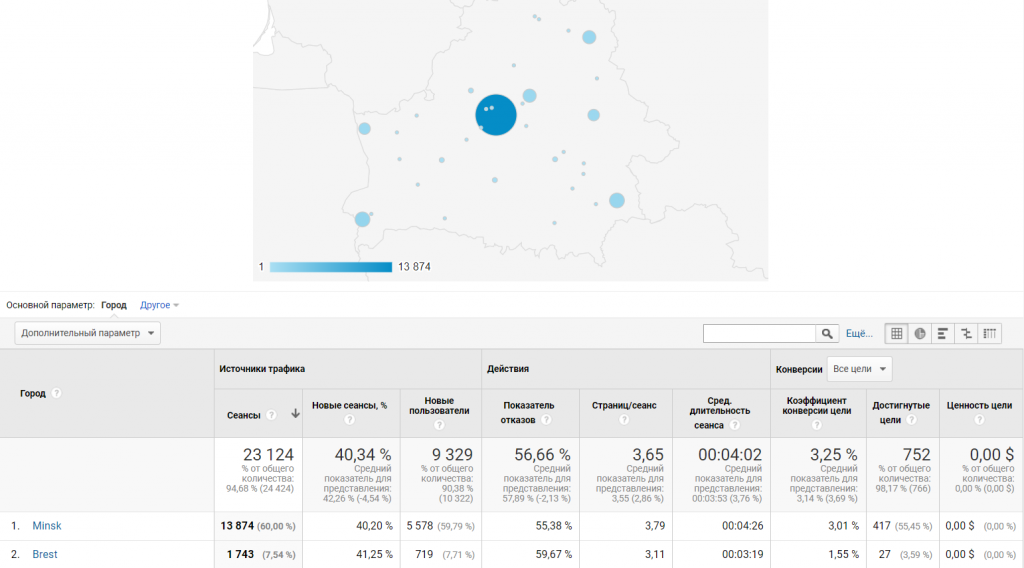Select the performance bar view icon
Screen dimensions: 1024x568
point(943,333)
